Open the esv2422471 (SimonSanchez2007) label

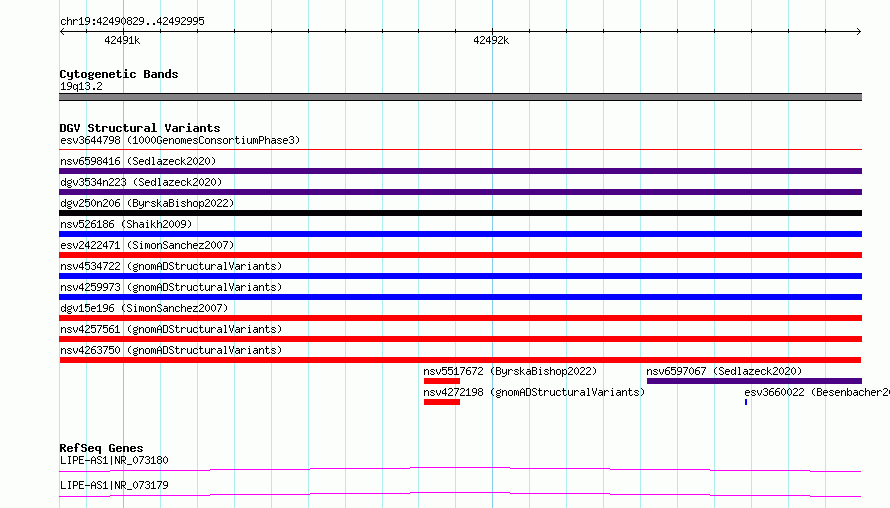[x=147, y=245]
